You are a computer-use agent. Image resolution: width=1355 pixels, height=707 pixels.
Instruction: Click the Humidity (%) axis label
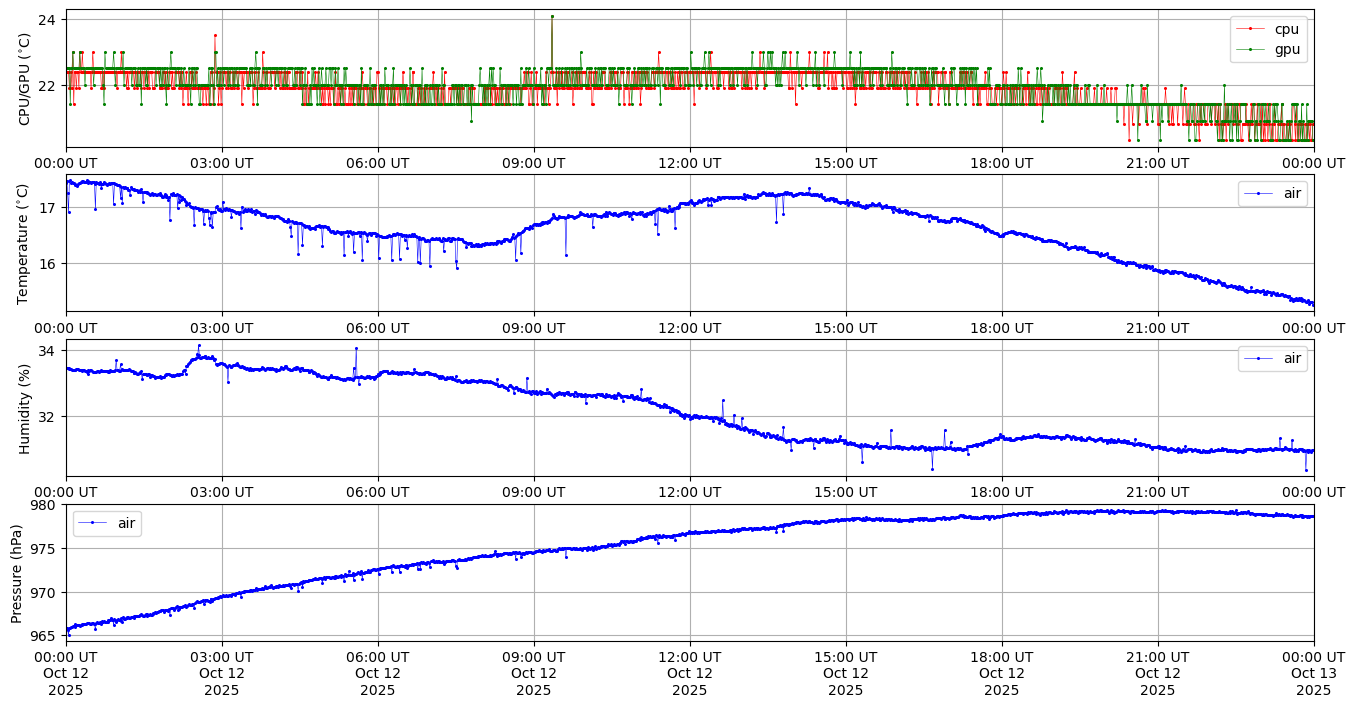point(25,408)
